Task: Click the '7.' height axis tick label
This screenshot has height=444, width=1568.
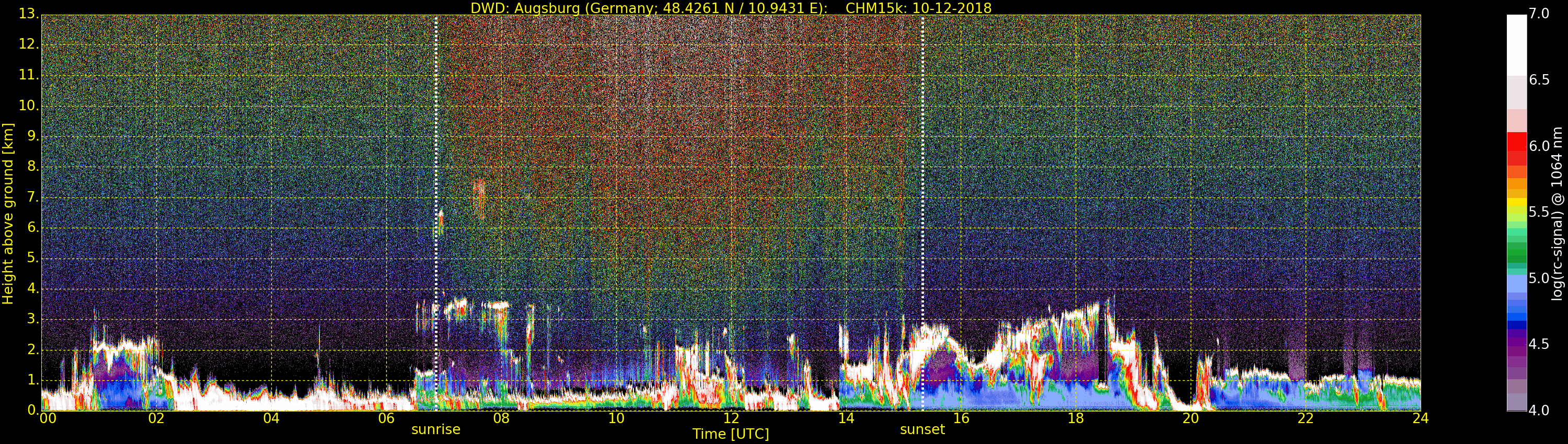Action: [32, 197]
